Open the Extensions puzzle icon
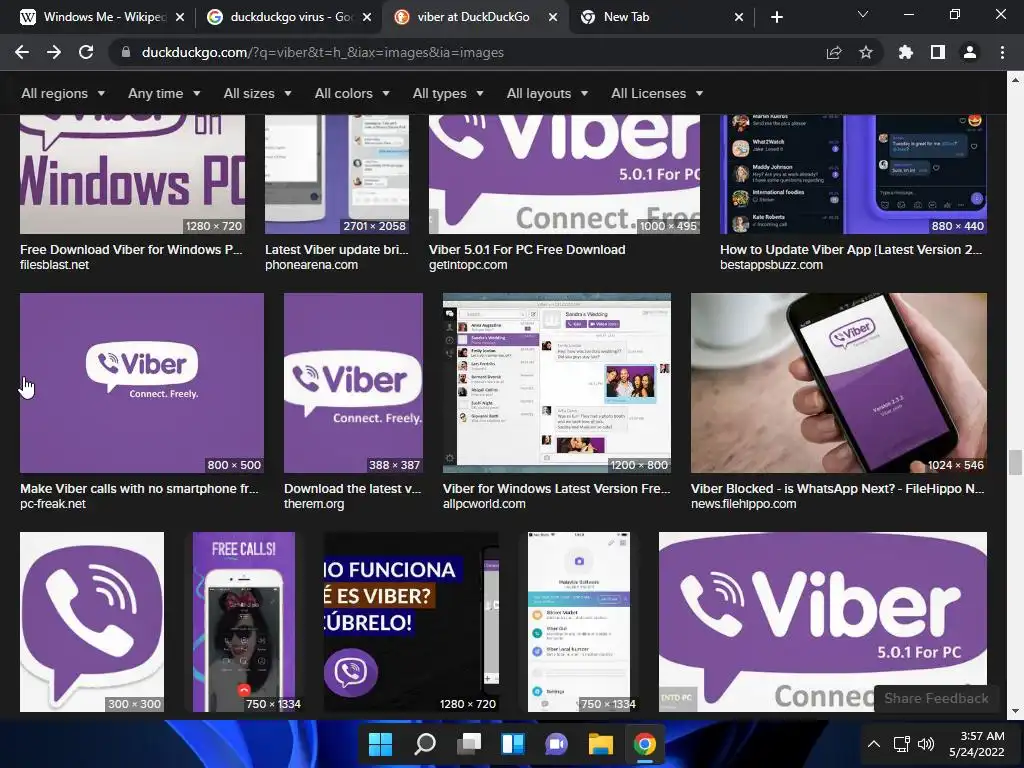 click(906, 52)
